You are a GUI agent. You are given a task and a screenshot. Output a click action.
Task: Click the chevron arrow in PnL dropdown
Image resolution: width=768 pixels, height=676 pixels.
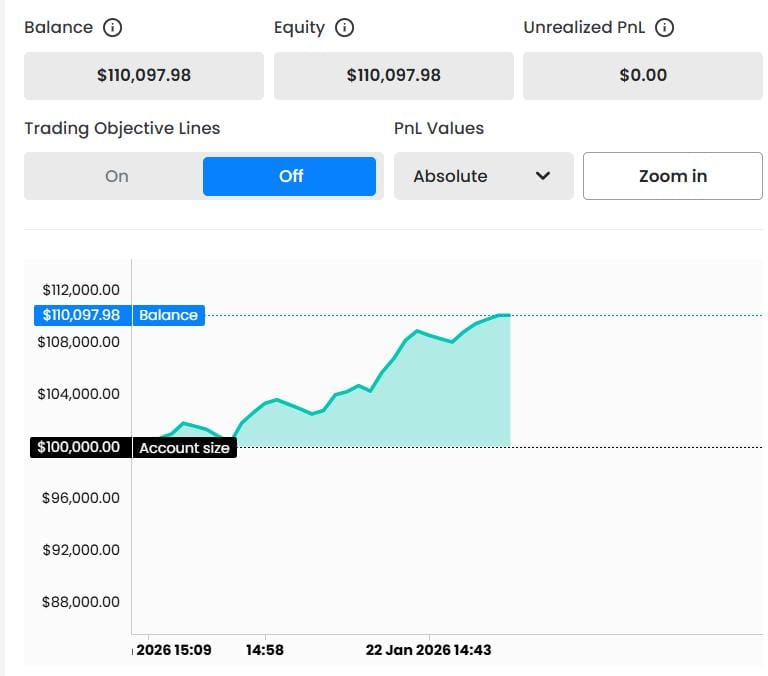click(x=543, y=176)
